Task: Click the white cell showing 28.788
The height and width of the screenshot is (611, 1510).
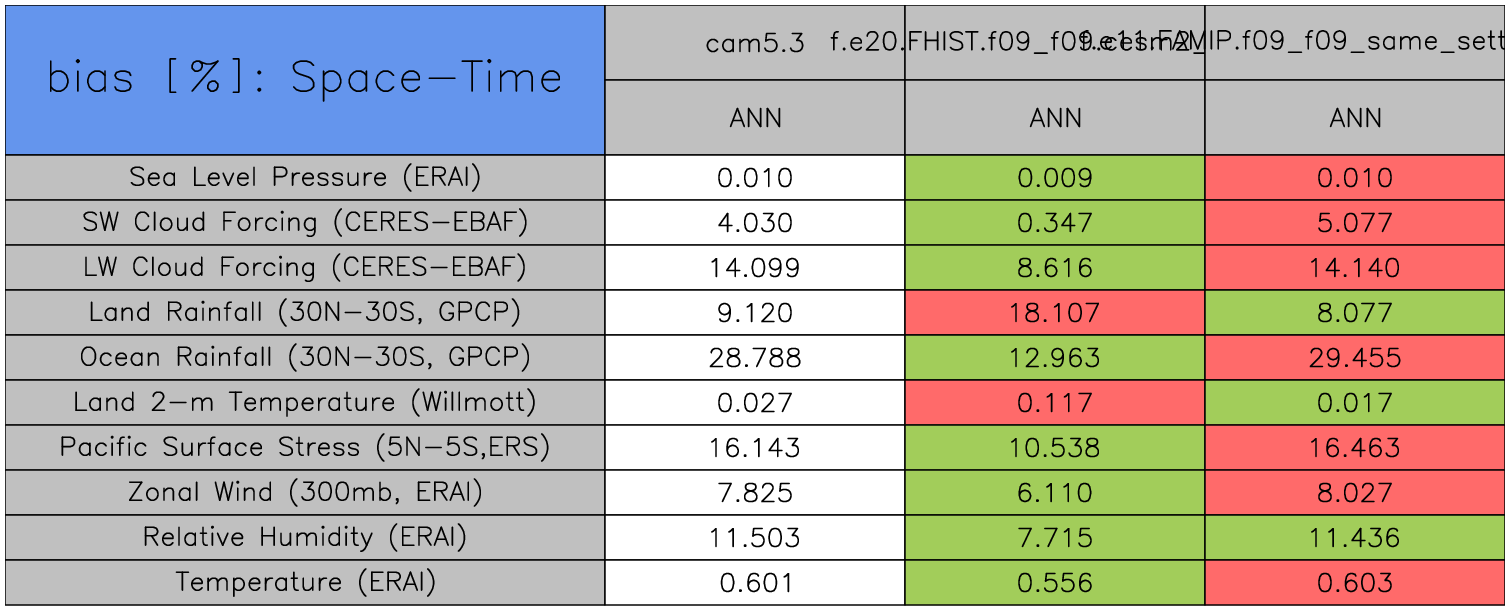Action: click(x=755, y=357)
